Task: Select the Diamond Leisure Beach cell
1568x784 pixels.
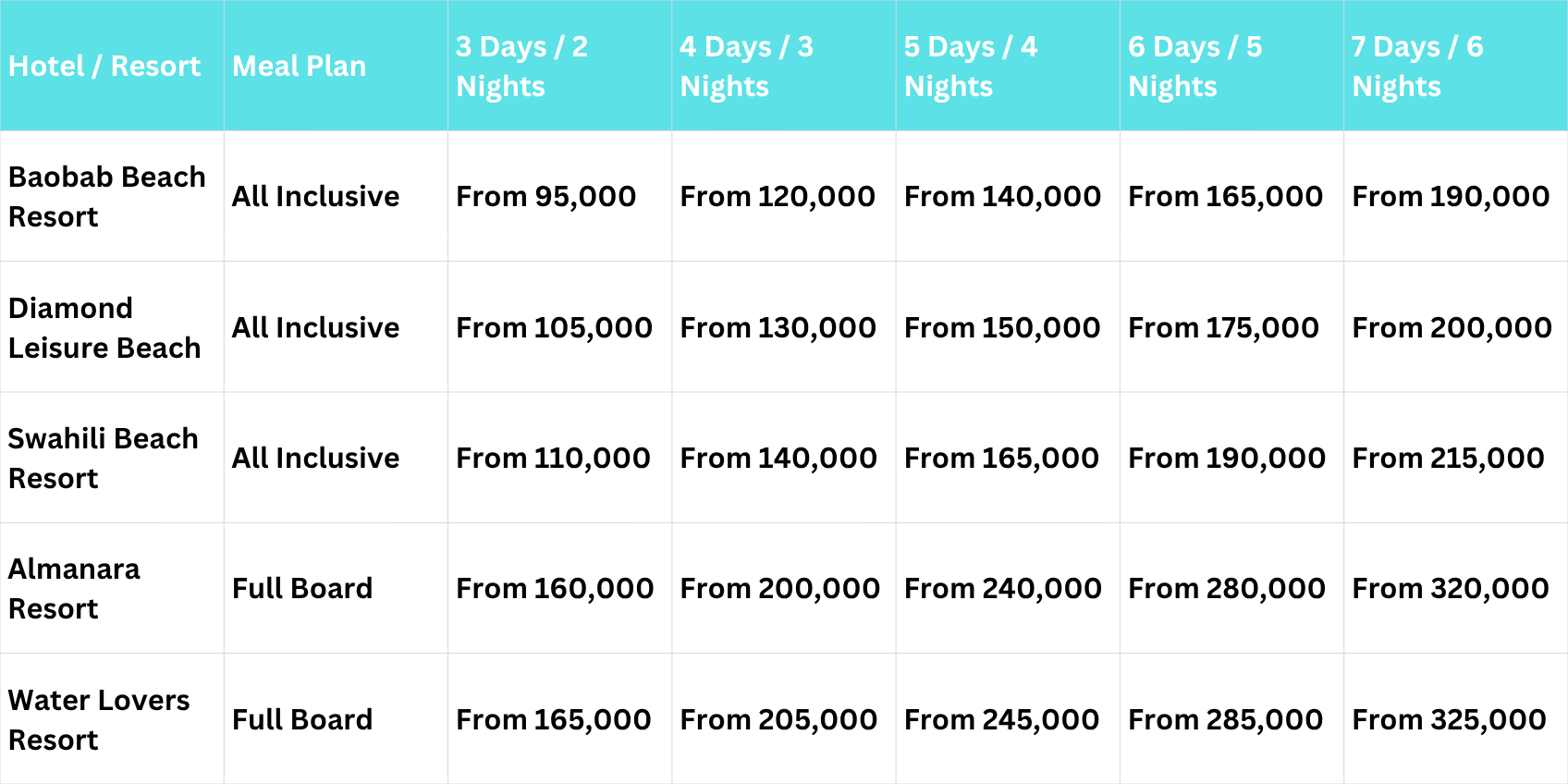Action: click(104, 328)
